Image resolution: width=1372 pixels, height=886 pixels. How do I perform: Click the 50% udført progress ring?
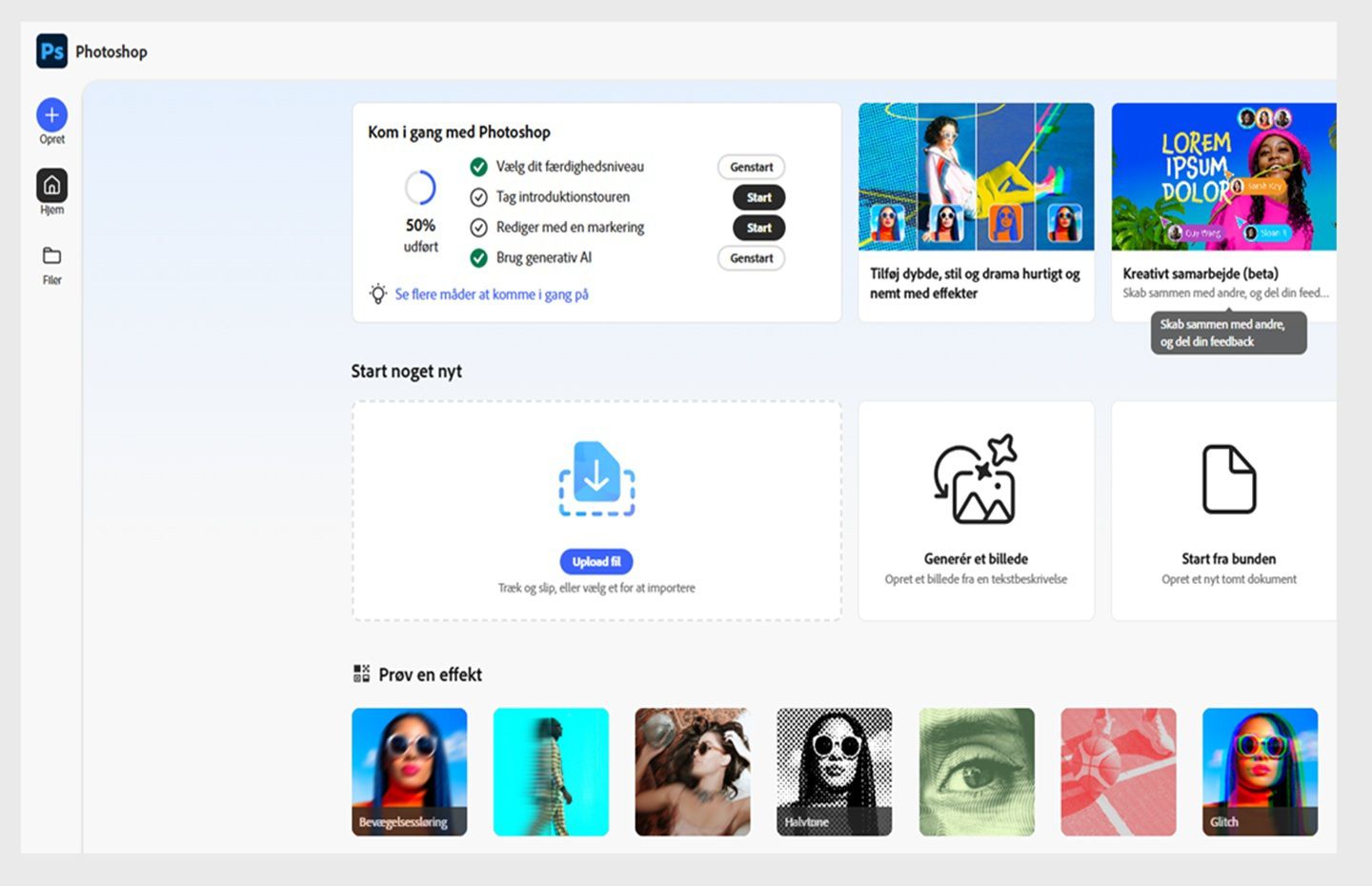click(420, 190)
